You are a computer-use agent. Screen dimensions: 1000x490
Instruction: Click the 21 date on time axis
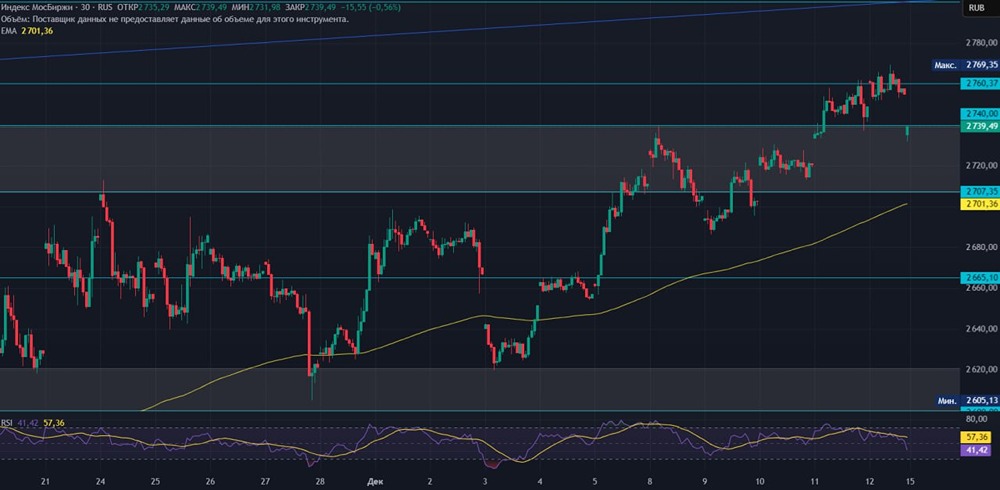tap(45, 480)
